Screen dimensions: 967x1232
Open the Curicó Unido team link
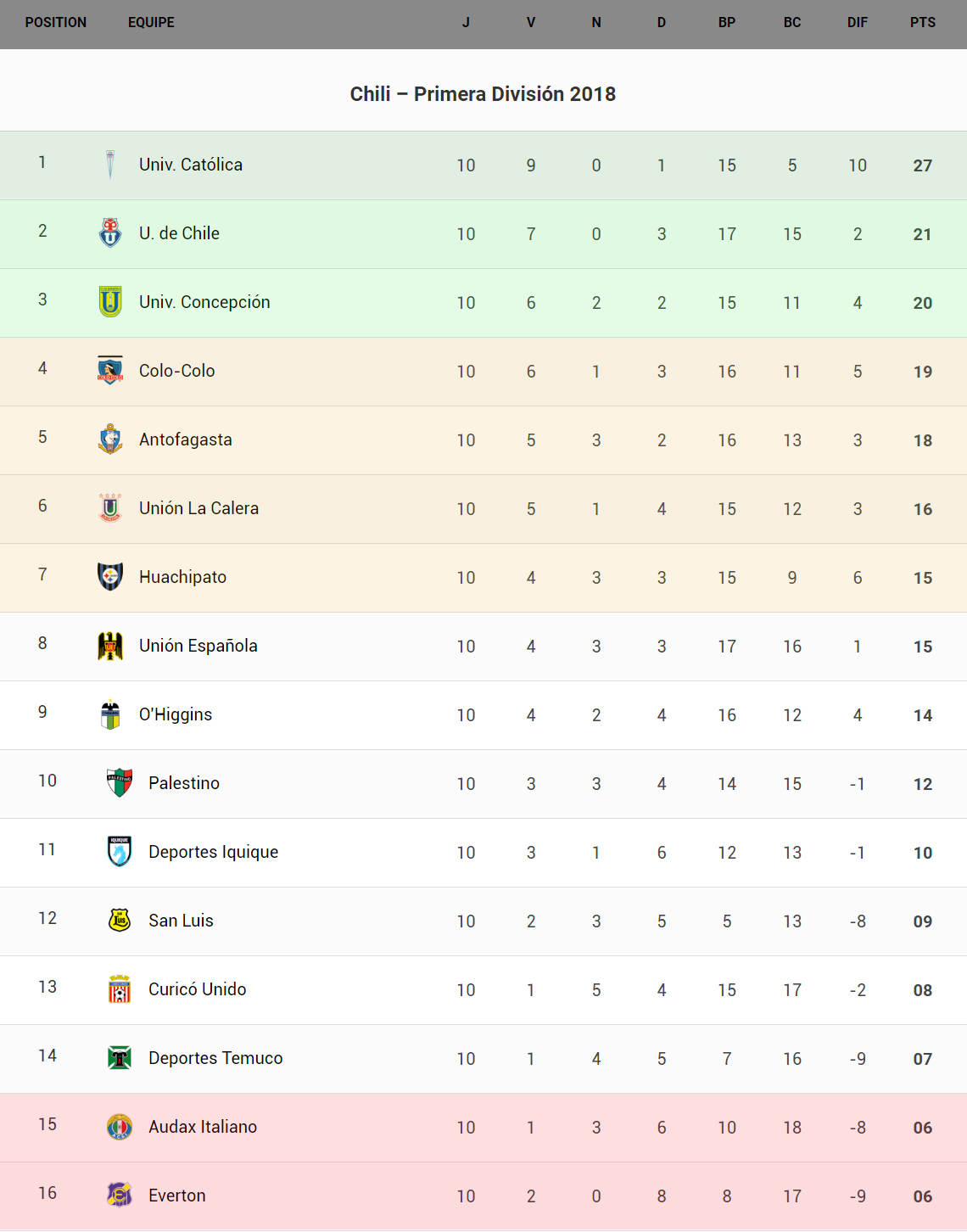(197, 989)
